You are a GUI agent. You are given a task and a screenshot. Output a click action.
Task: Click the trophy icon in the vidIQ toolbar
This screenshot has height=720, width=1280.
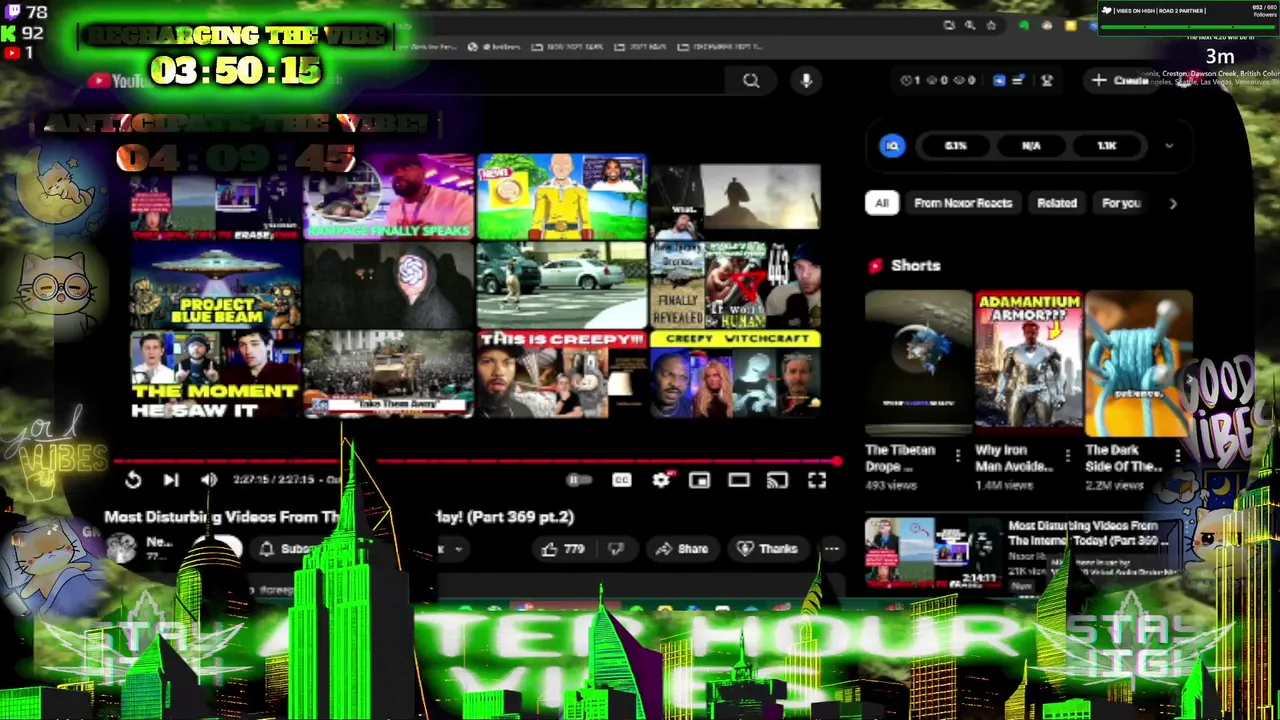pyautogui.click(x=1047, y=81)
